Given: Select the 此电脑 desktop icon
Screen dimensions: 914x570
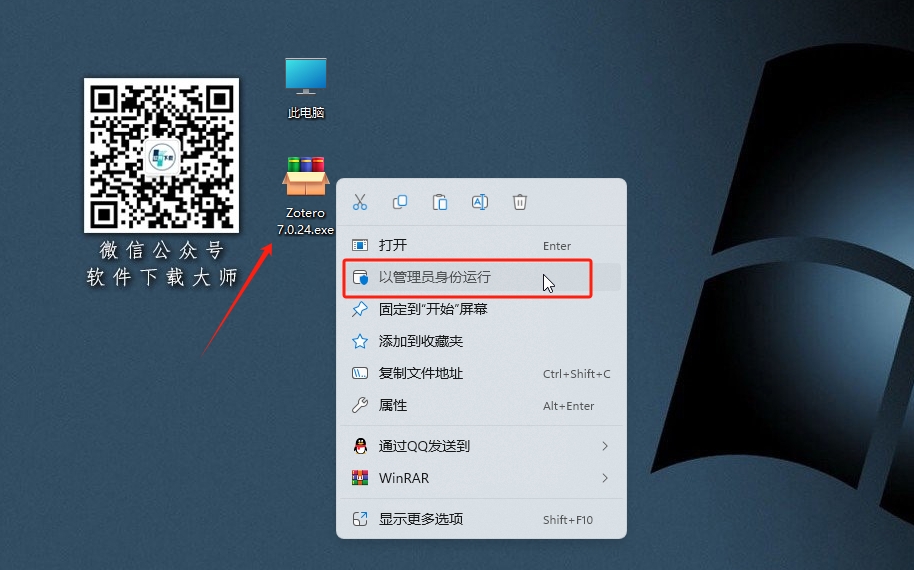Looking at the screenshot, I should point(305,88).
